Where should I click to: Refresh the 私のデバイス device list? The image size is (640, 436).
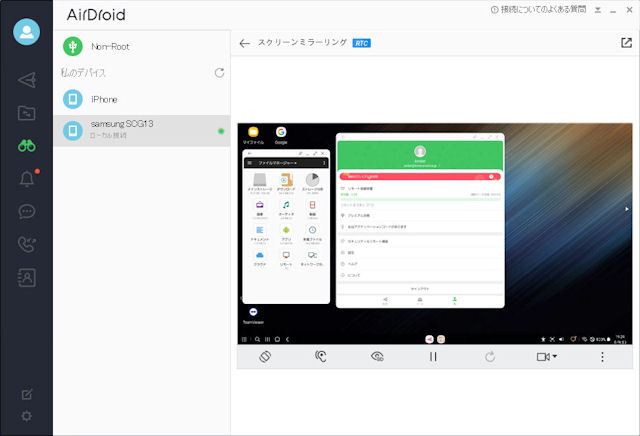[220, 73]
